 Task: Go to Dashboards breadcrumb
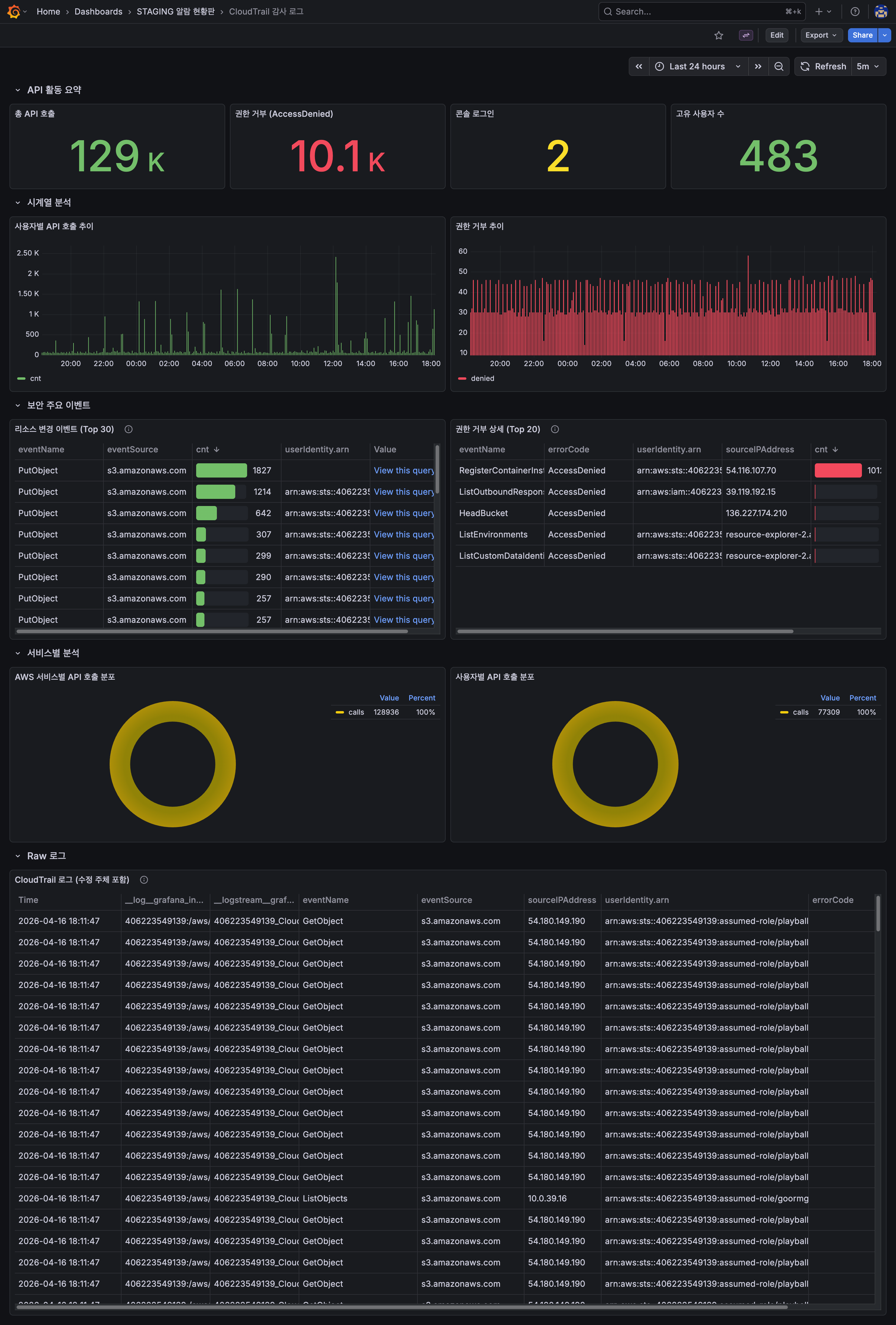click(98, 11)
